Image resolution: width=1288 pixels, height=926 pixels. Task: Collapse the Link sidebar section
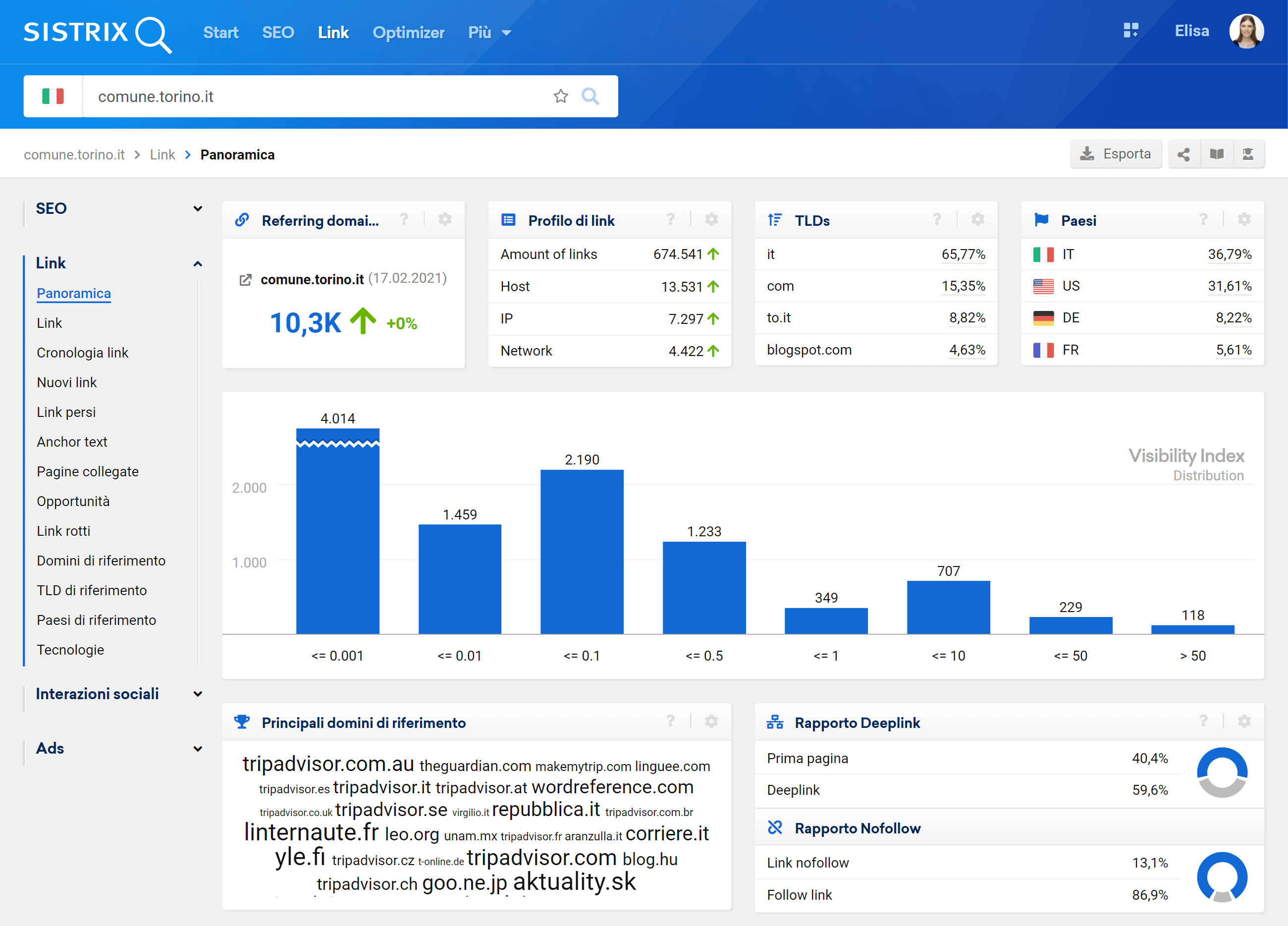click(x=198, y=263)
